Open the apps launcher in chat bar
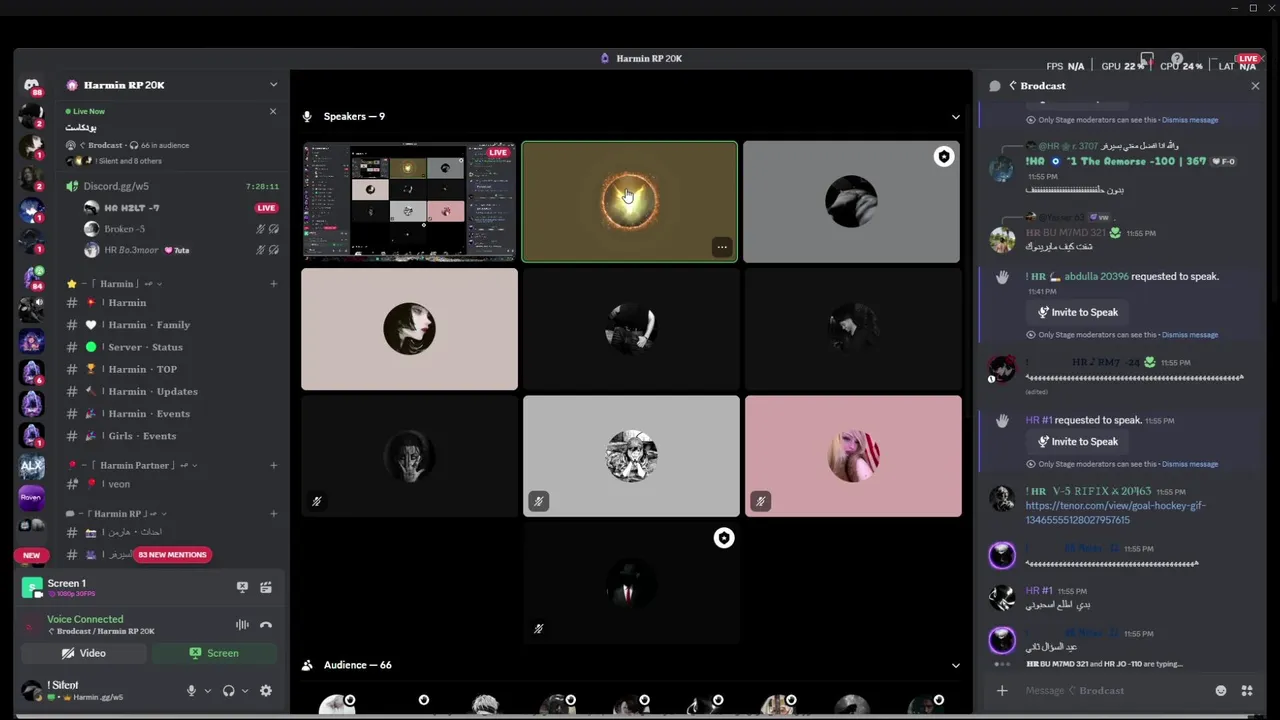 [x=1247, y=691]
